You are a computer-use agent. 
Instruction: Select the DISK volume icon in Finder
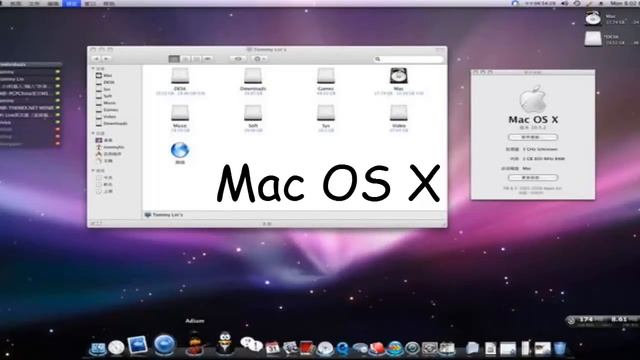180,77
